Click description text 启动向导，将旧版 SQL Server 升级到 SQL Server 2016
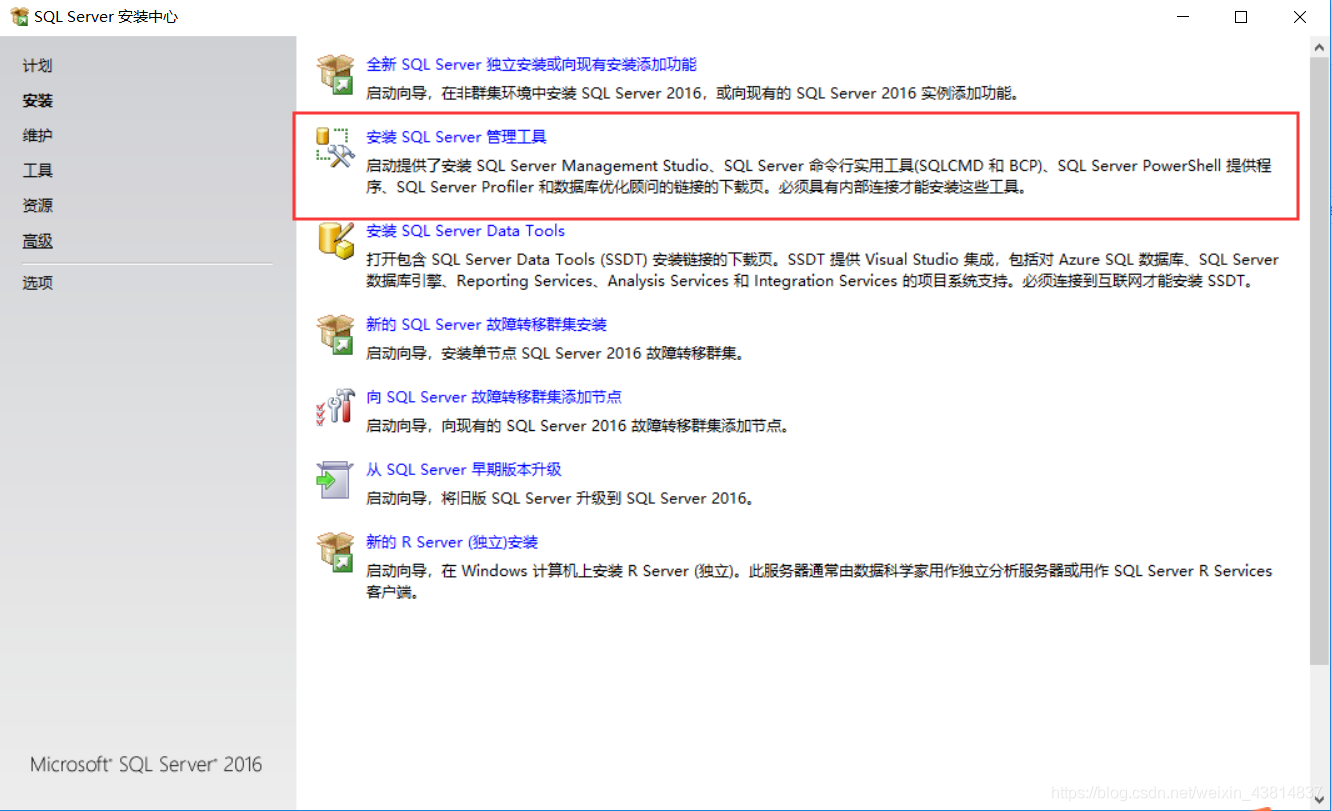The height and width of the screenshot is (811, 1332). (560, 498)
